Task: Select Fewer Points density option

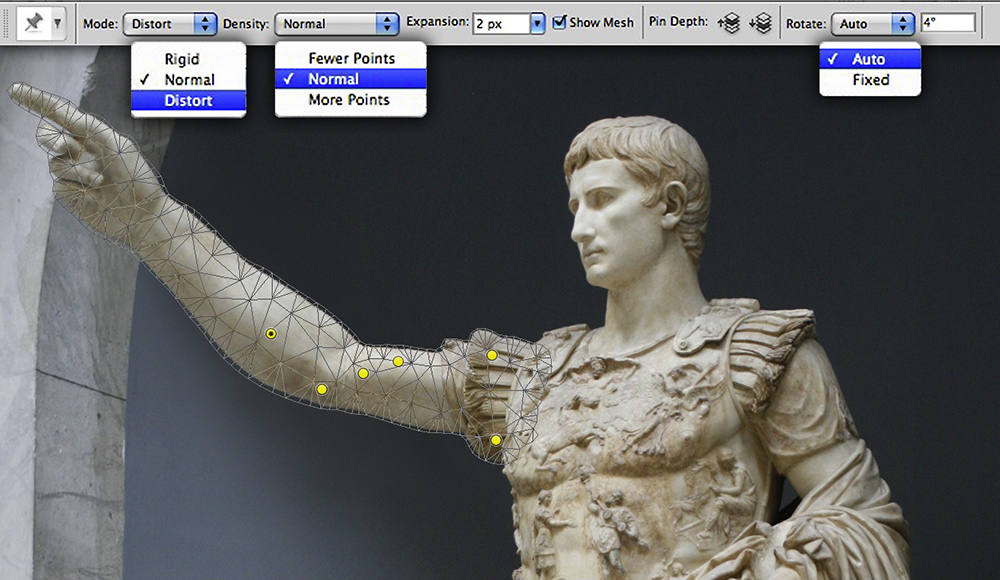Action: tap(351, 58)
